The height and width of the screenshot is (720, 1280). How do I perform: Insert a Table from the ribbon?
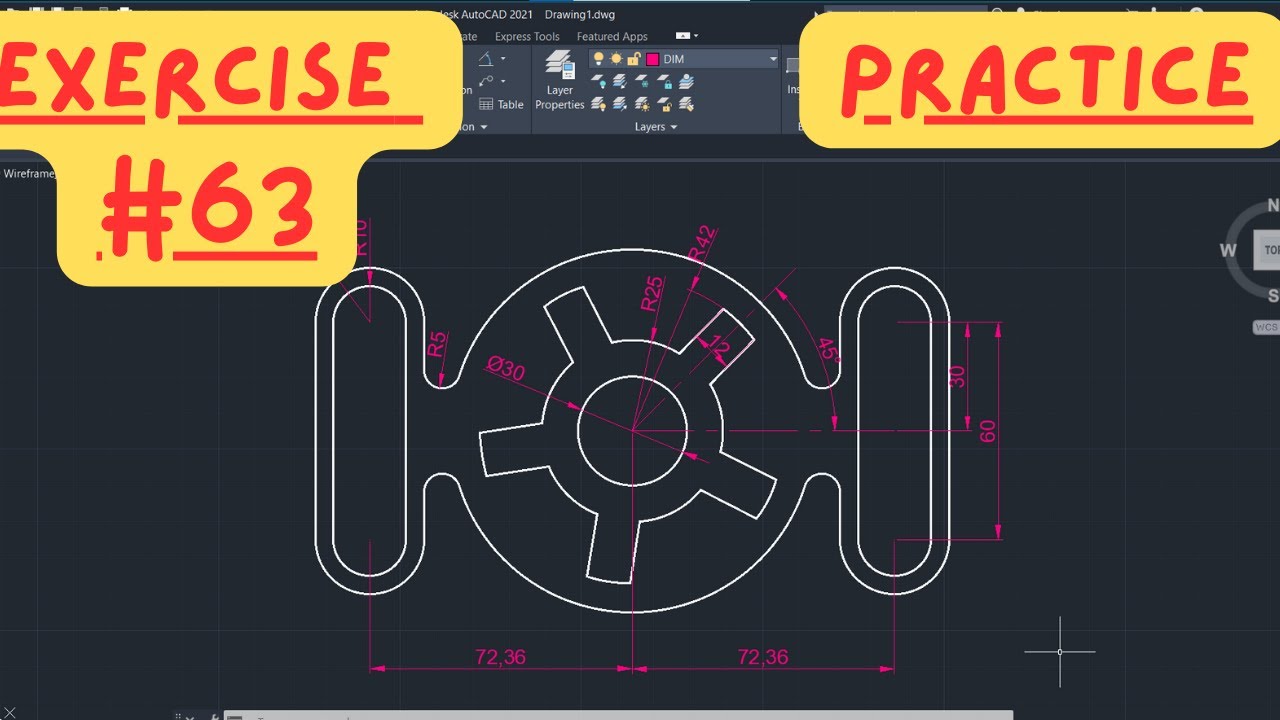(500, 104)
